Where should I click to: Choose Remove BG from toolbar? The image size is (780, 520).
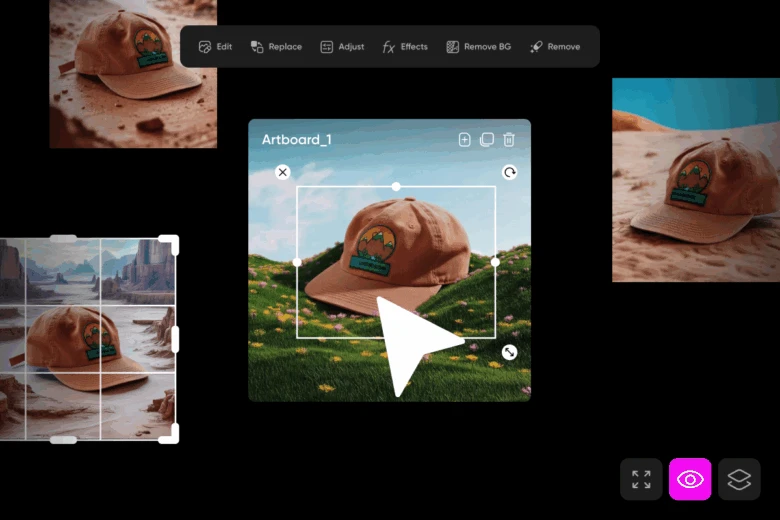point(478,47)
